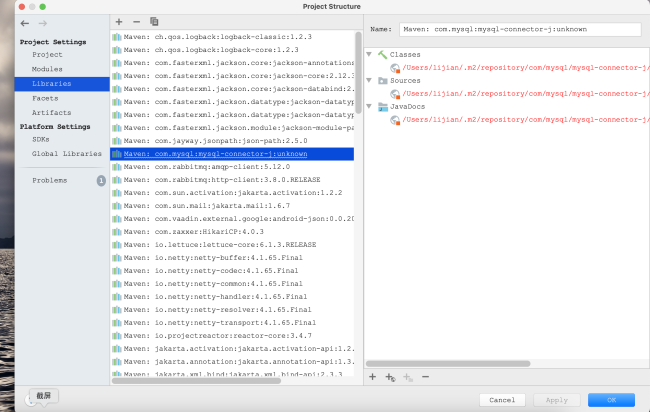650x412 pixels.
Task: Click the OK button
Action: tap(611, 400)
